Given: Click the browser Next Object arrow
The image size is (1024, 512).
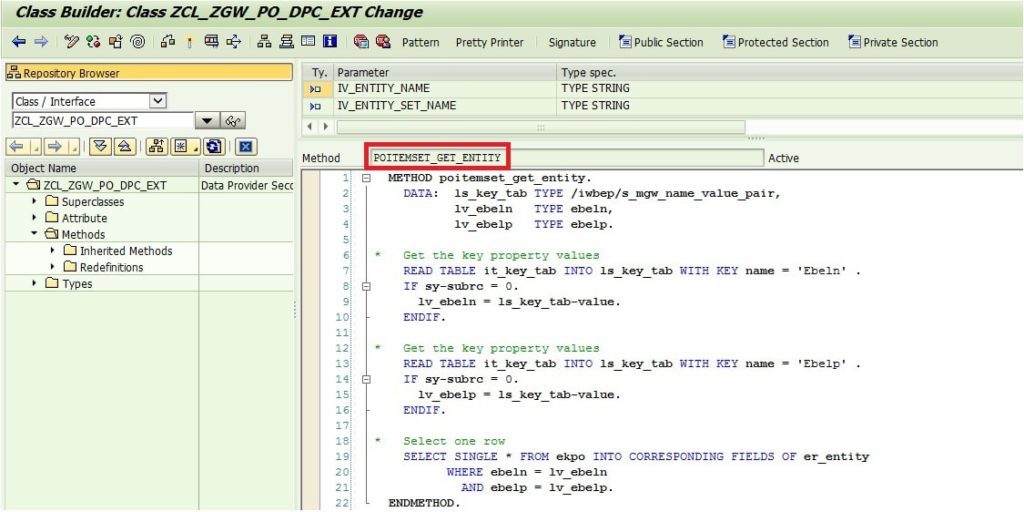Looking at the screenshot, I should pyautogui.click(x=57, y=146).
